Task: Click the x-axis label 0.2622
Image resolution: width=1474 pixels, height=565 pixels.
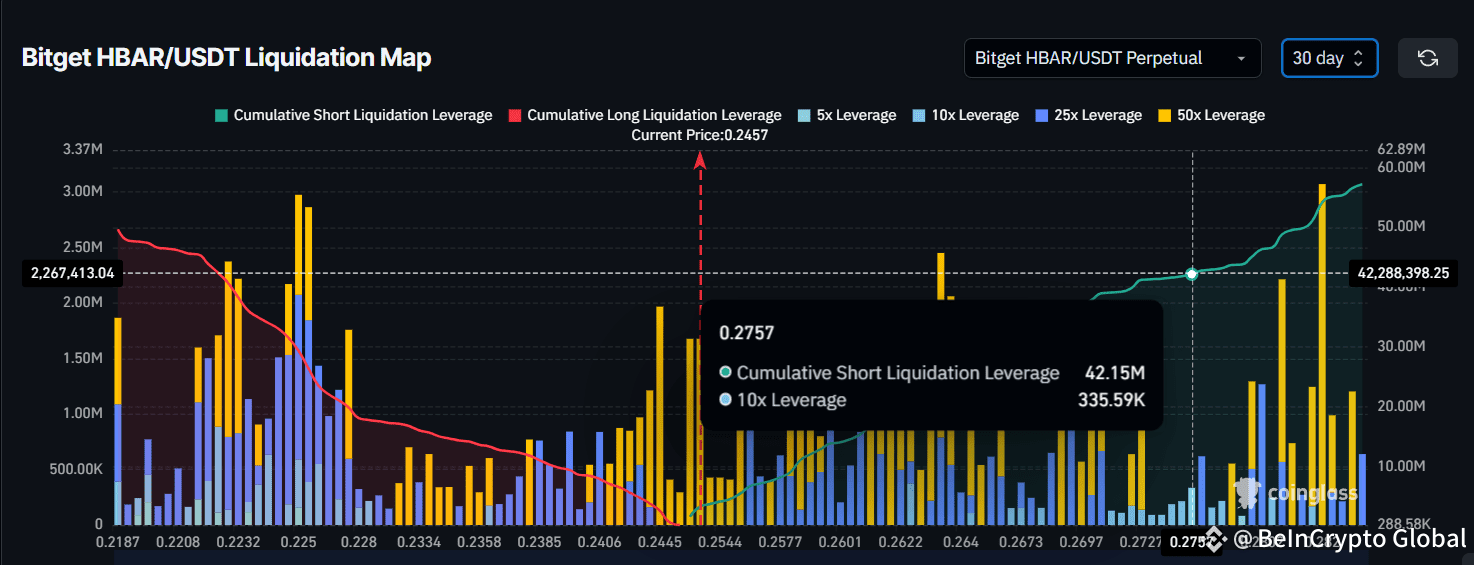Action: 901,542
